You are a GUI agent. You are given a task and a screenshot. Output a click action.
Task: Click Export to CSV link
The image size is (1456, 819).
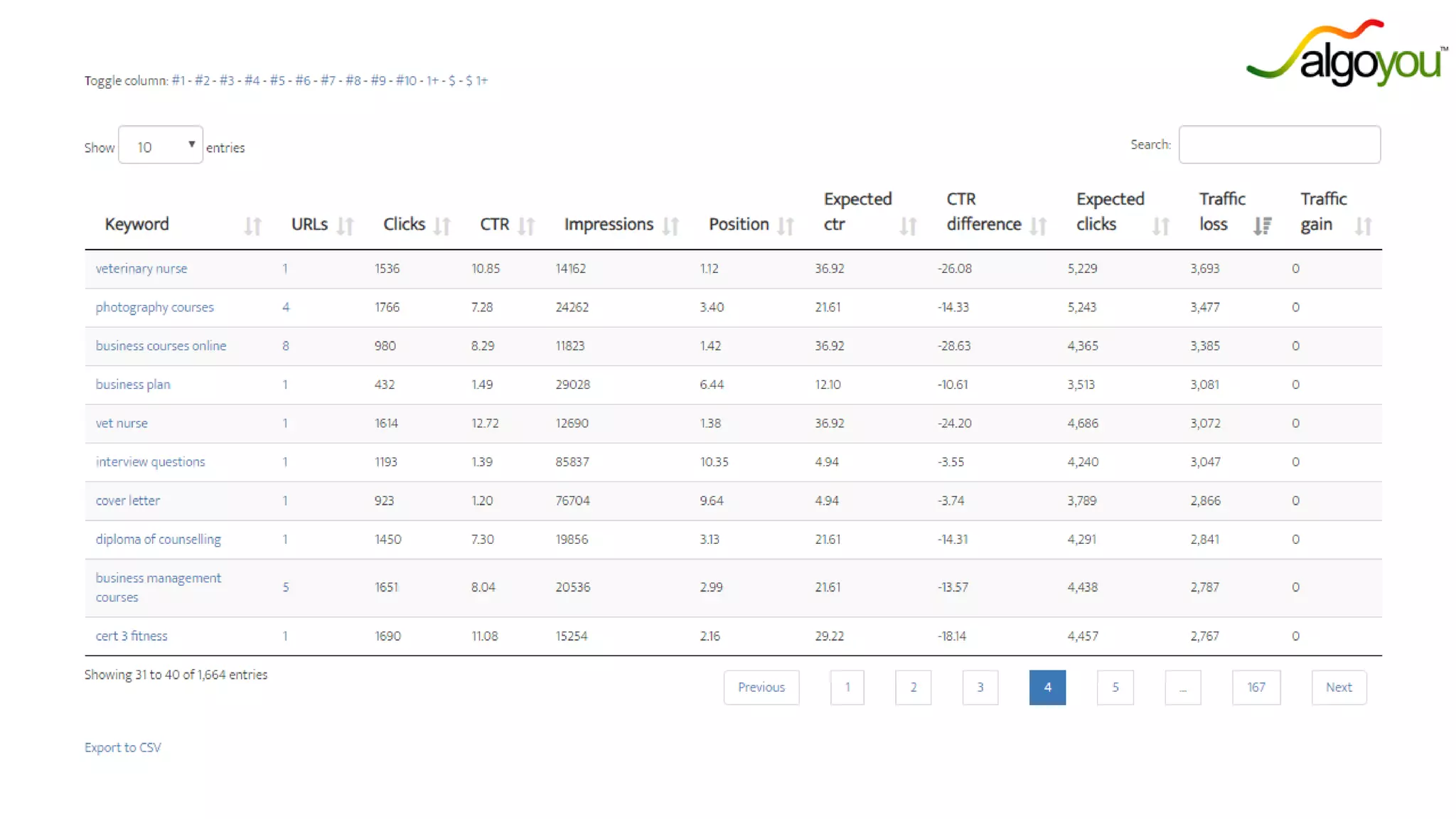(x=123, y=747)
